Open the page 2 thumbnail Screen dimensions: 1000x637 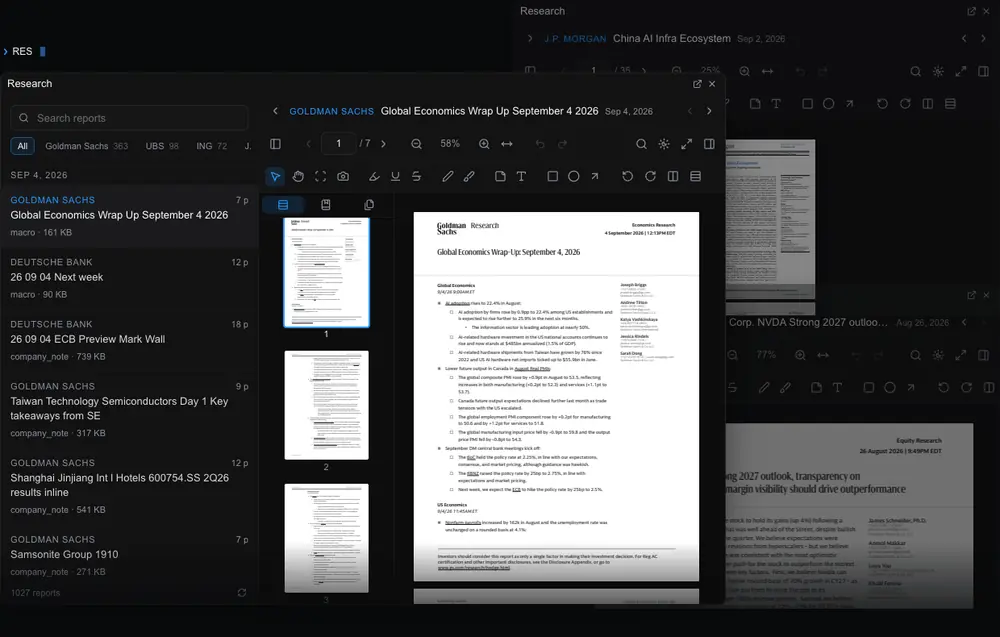(x=327, y=405)
